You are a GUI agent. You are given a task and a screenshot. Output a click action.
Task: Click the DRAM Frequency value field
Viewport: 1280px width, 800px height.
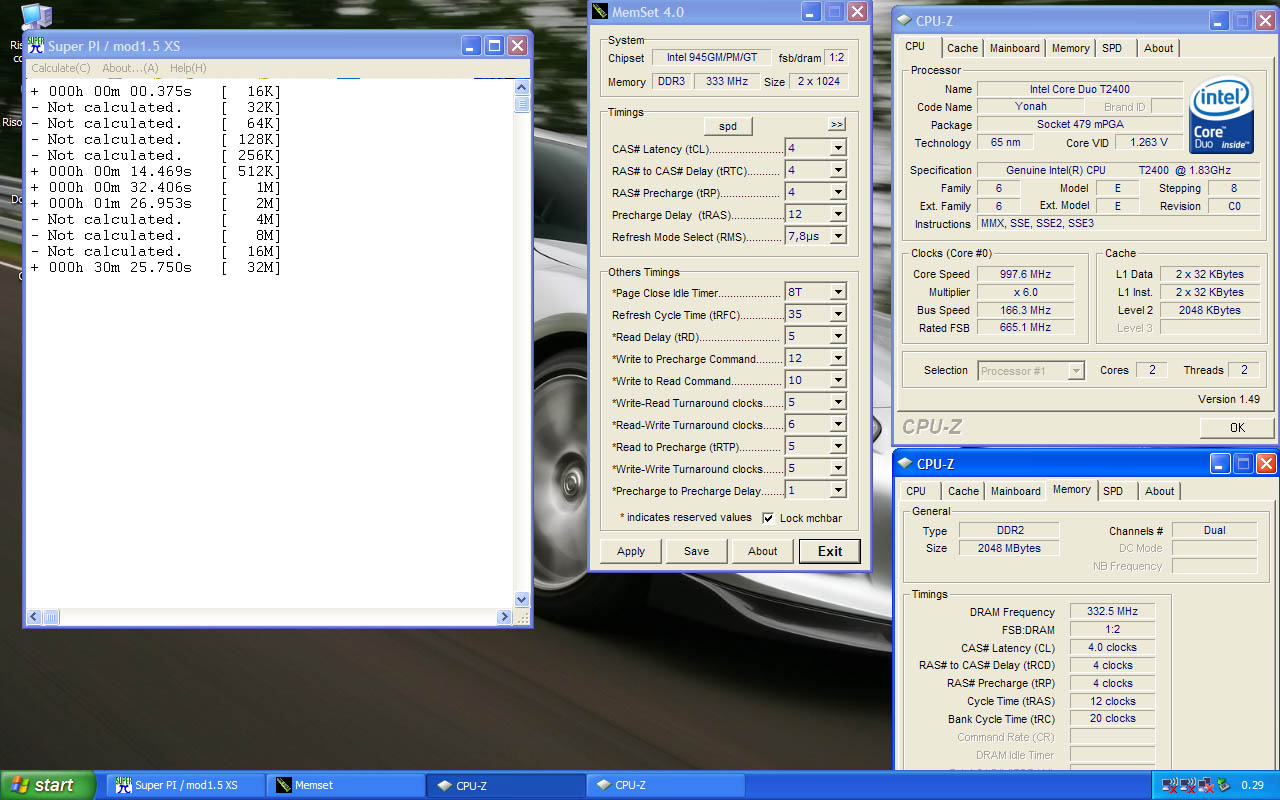tap(1112, 612)
